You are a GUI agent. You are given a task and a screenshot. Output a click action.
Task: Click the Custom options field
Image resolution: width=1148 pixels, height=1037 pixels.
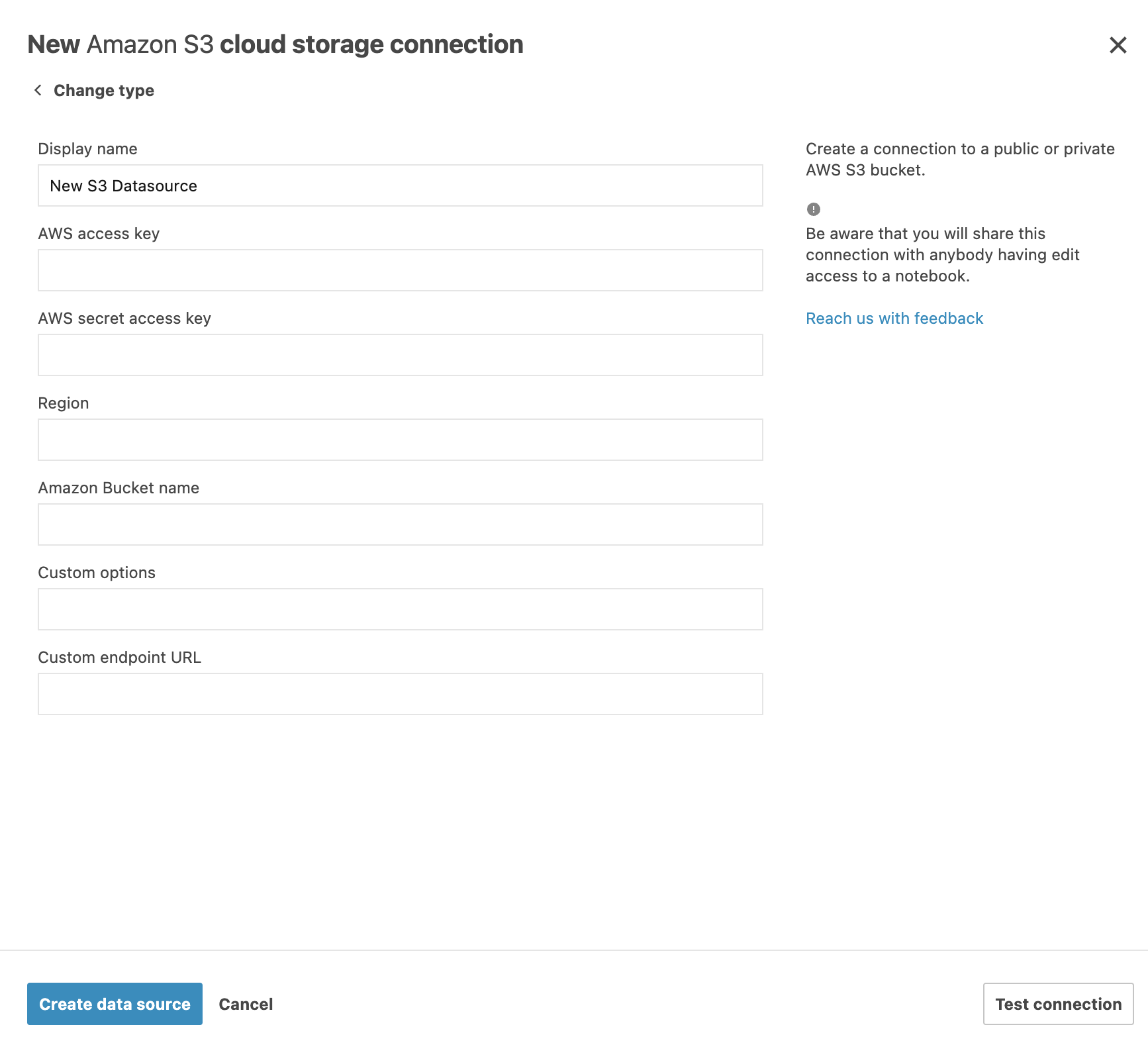(x=400, y=609)
